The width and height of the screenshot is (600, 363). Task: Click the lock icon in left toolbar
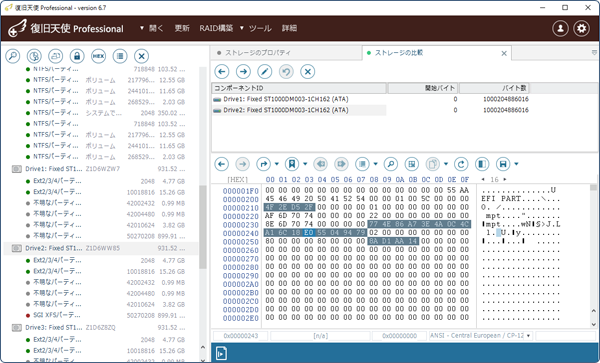pos(77,56)
